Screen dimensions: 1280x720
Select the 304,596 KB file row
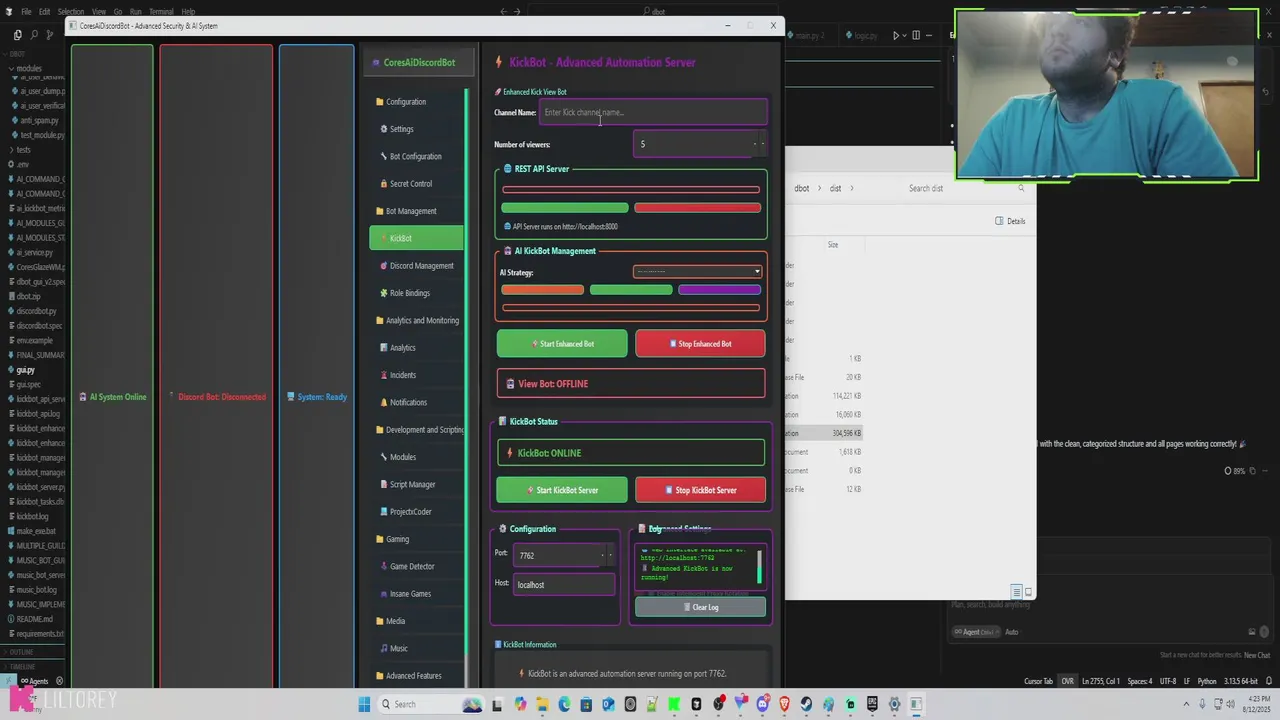point(823,433)
